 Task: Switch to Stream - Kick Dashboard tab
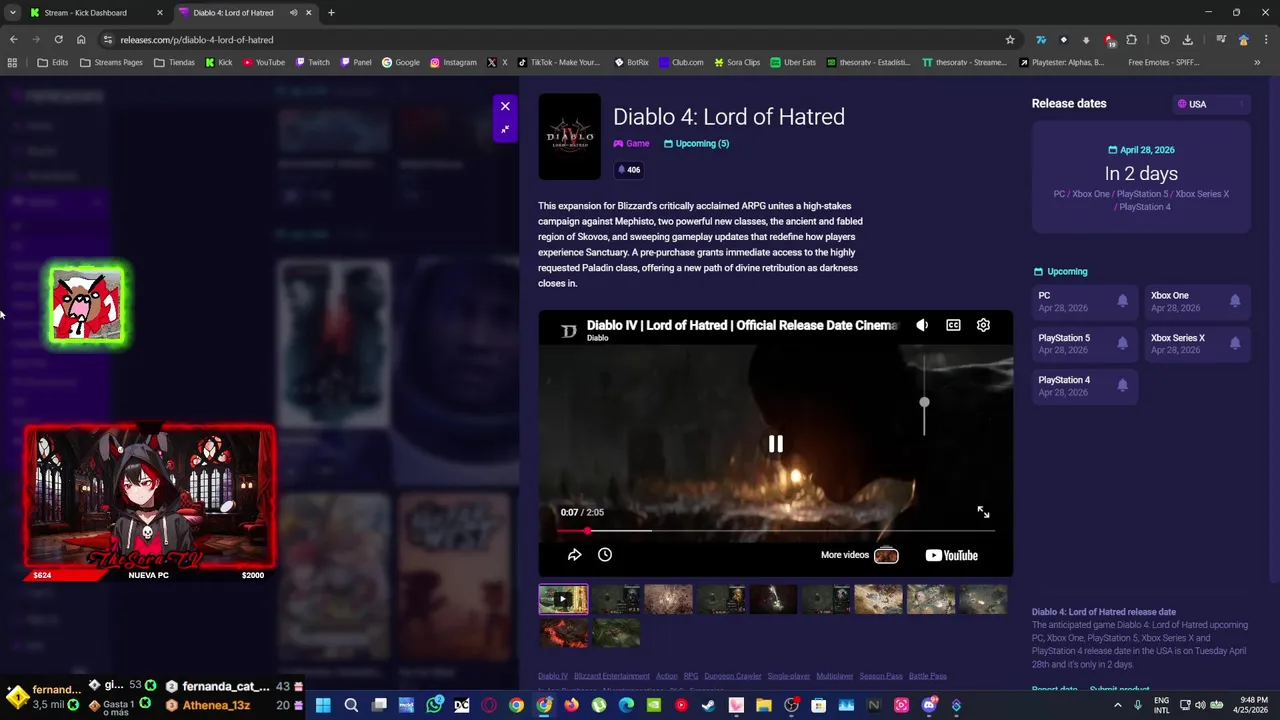click(x=95, y=13)
